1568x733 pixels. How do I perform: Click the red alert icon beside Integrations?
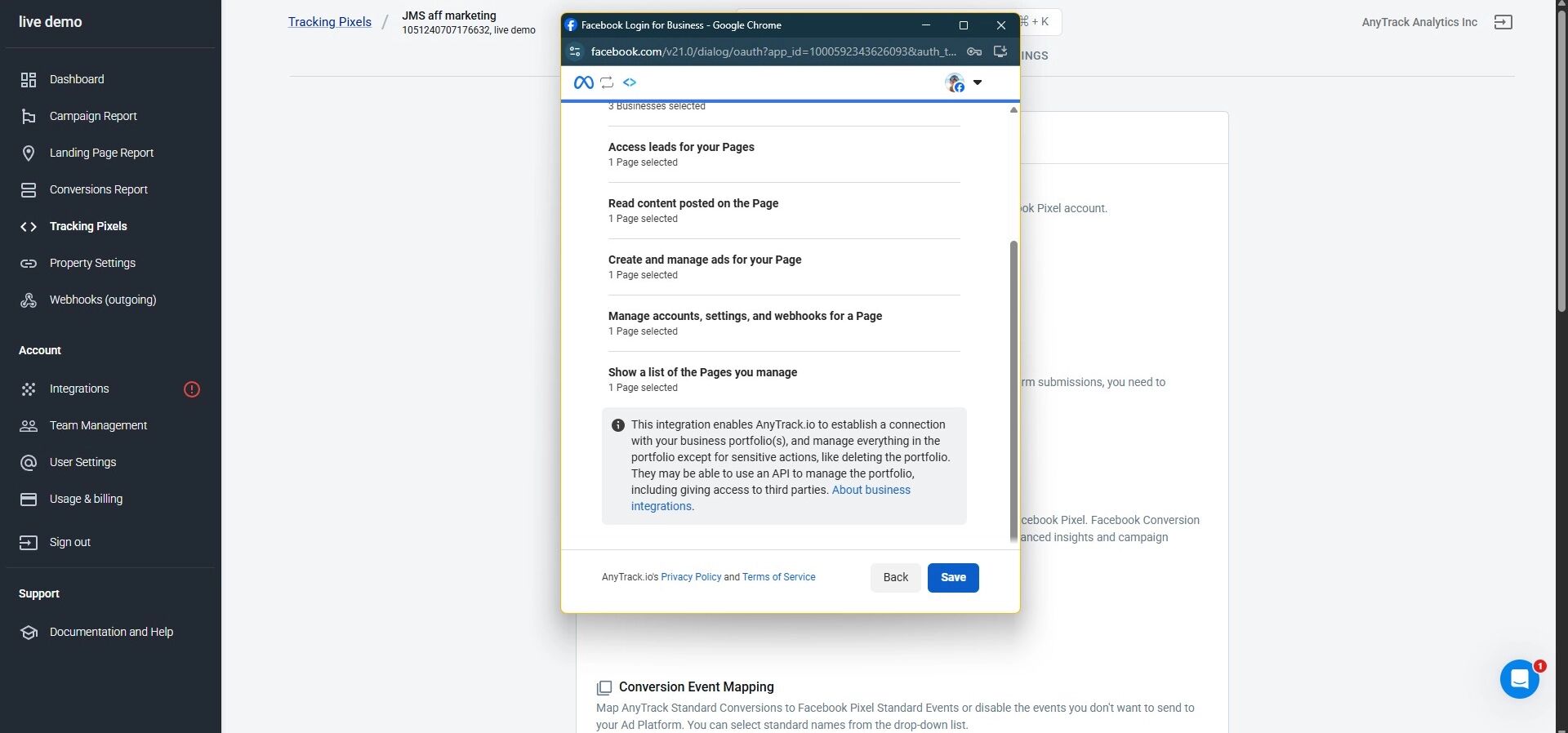(x=192, y=389)
